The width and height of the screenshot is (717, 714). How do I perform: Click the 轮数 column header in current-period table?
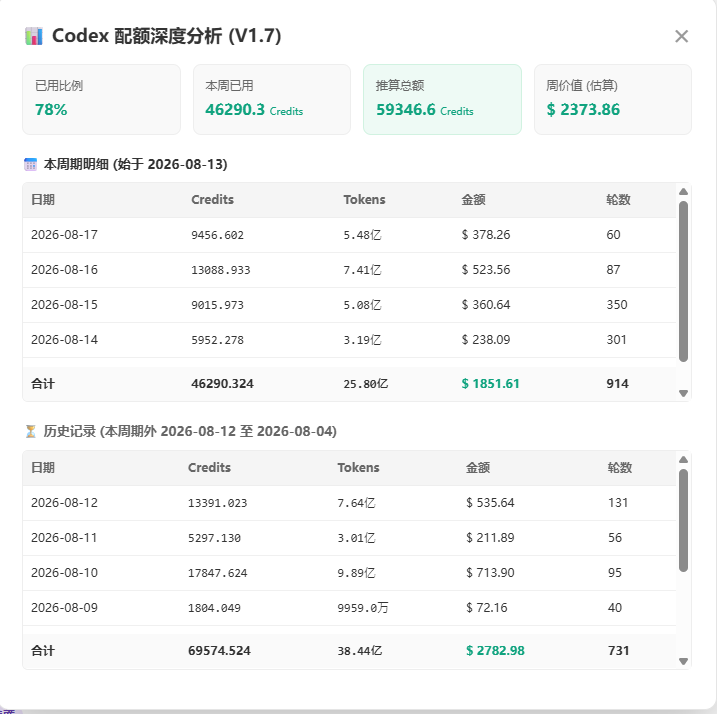(618, 199)
